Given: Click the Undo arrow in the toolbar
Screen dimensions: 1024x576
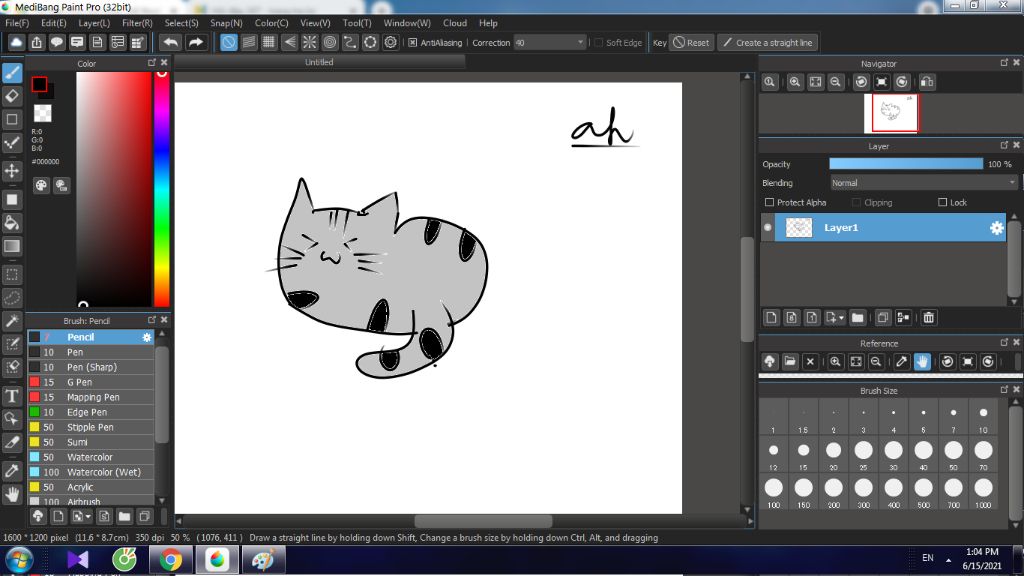Looking at the screenshot, I should point(171,42).
